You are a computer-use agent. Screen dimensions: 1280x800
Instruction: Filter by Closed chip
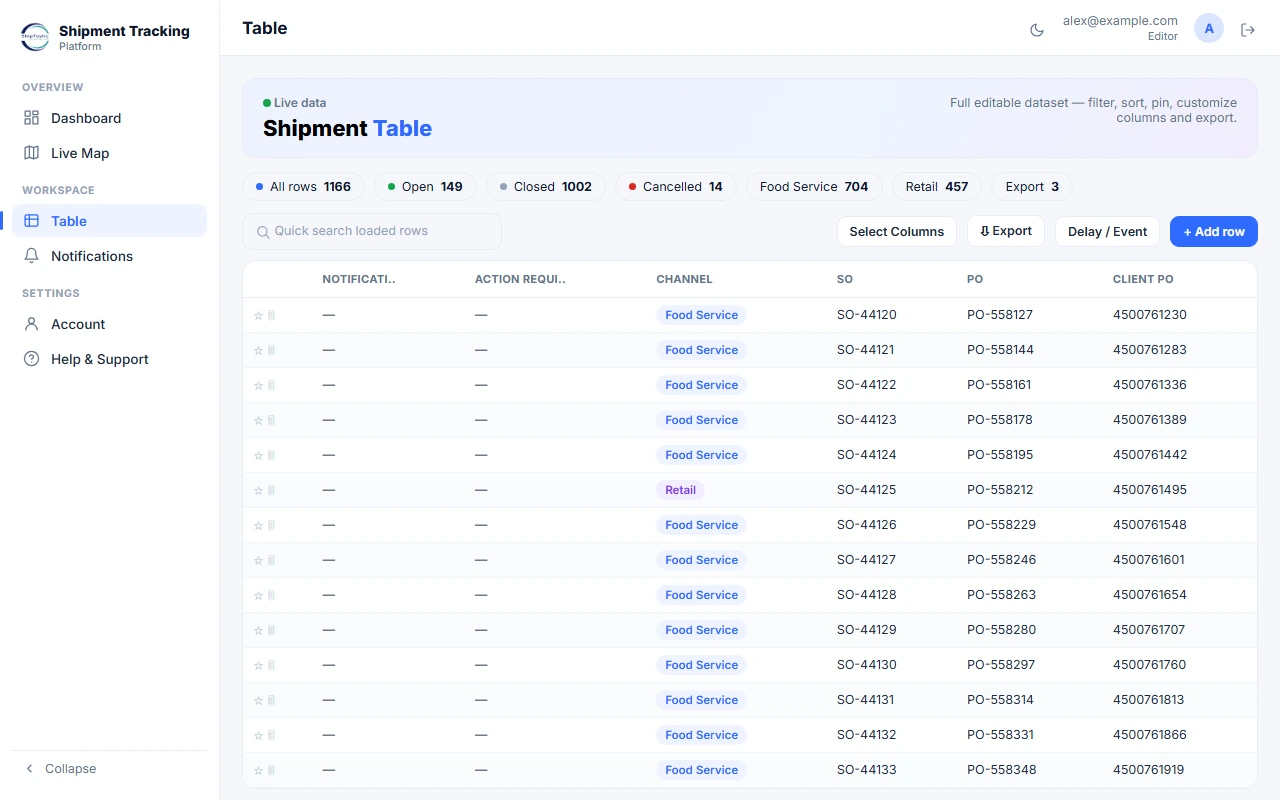[545, 187]
